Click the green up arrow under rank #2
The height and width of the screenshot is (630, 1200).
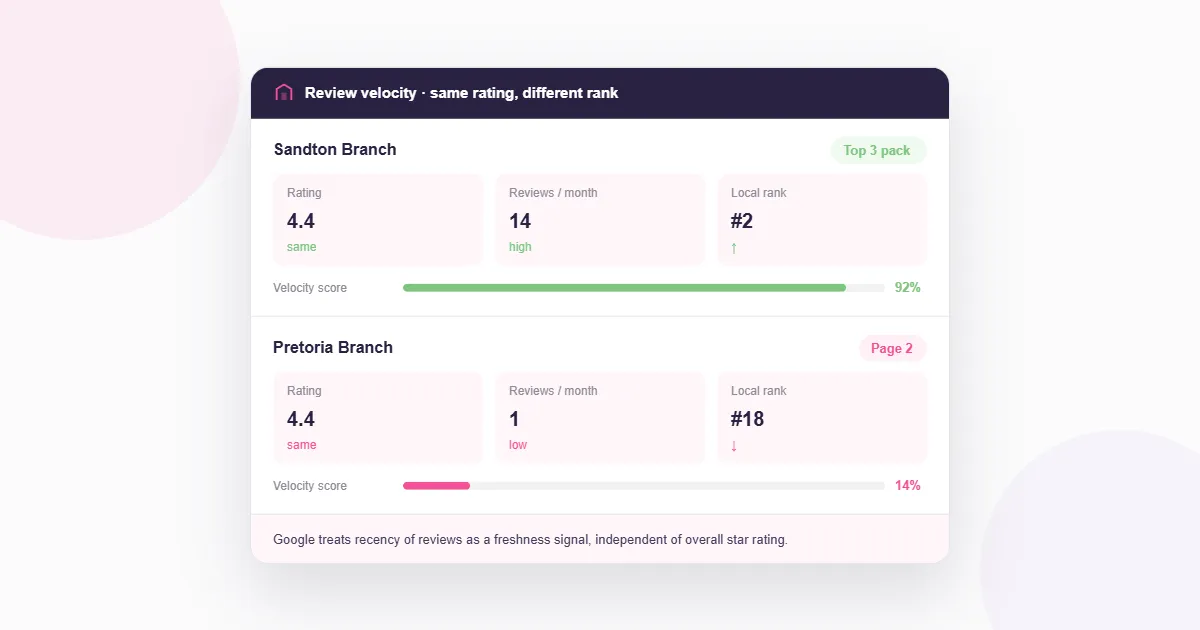click(734, 248)
